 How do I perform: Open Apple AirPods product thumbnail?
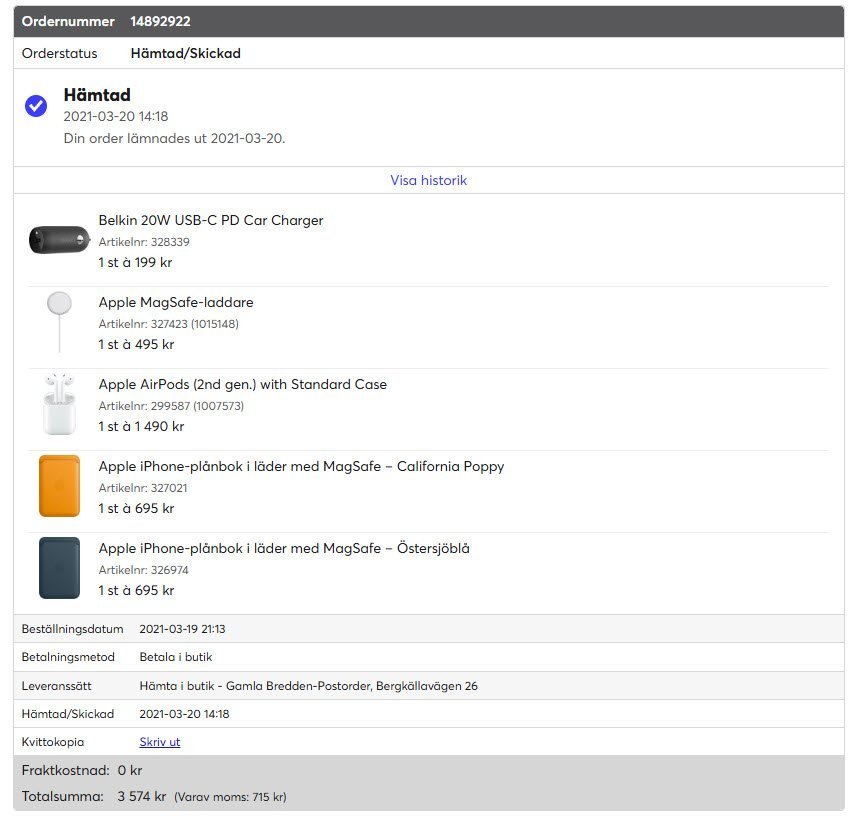[x=59, y=404]
